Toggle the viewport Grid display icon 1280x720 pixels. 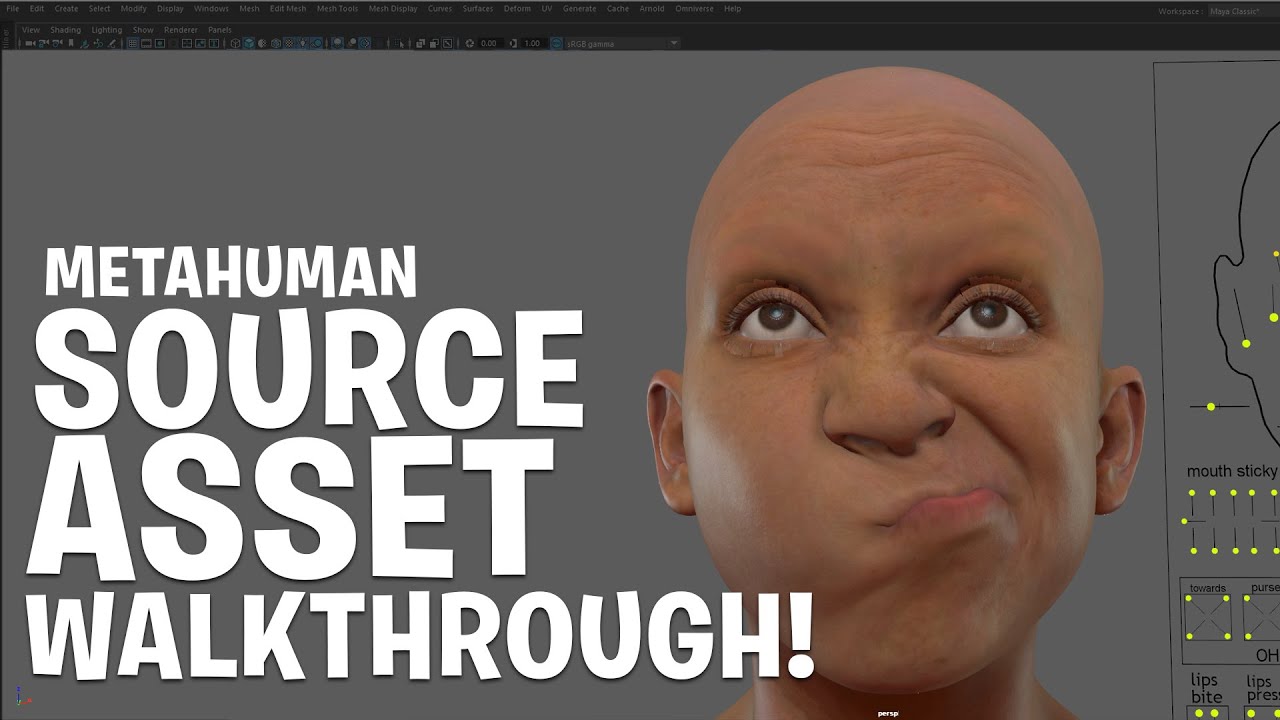[133, 43]
